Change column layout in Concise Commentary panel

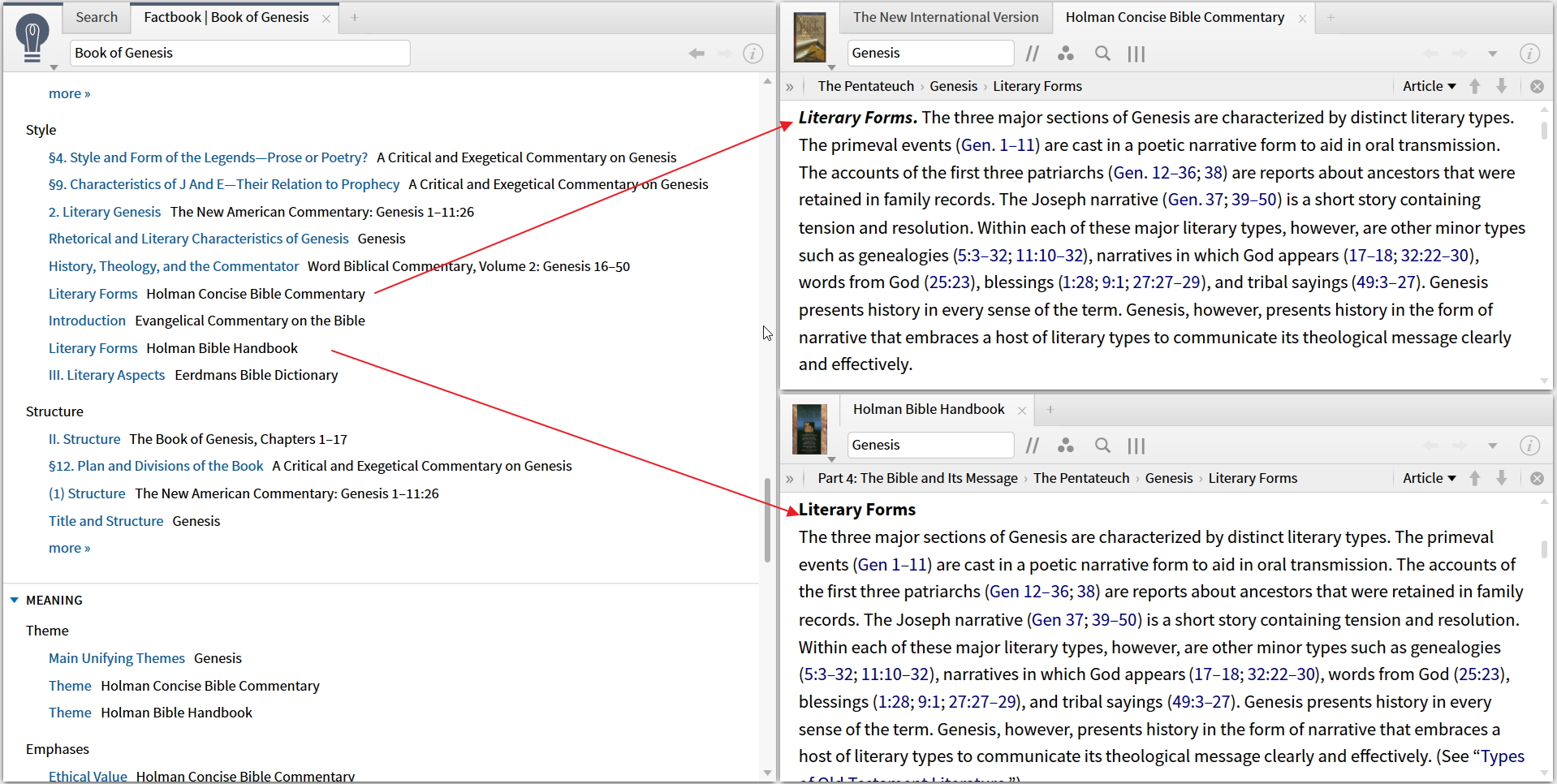click(1136, 54)
